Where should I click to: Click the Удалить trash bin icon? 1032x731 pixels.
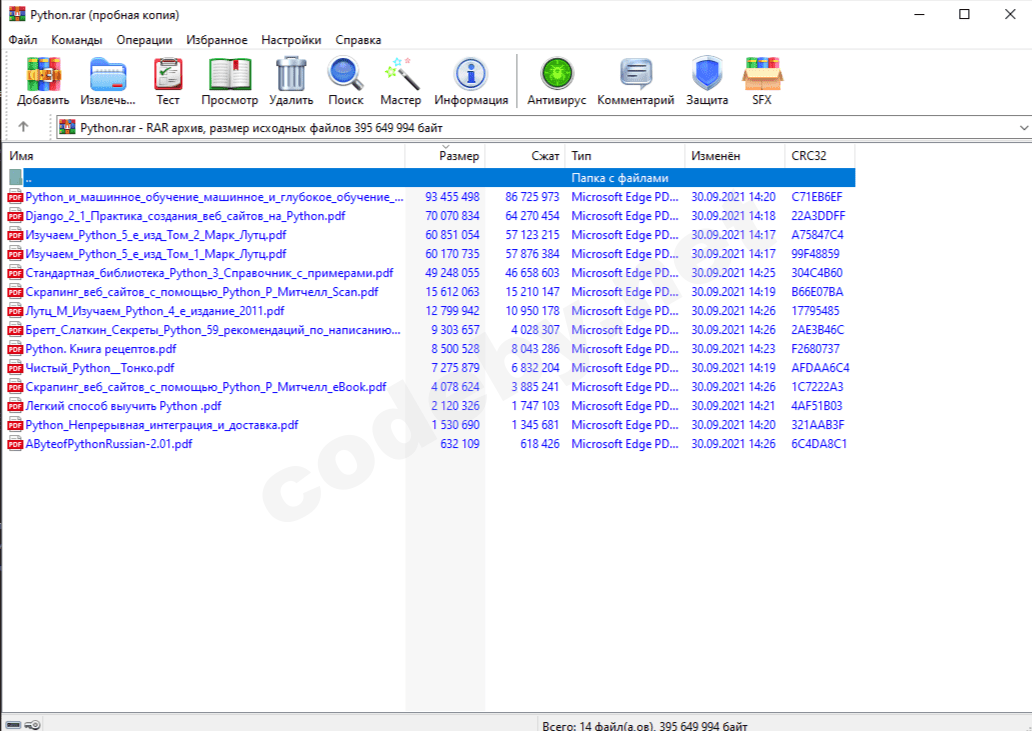tap(291, 75)
